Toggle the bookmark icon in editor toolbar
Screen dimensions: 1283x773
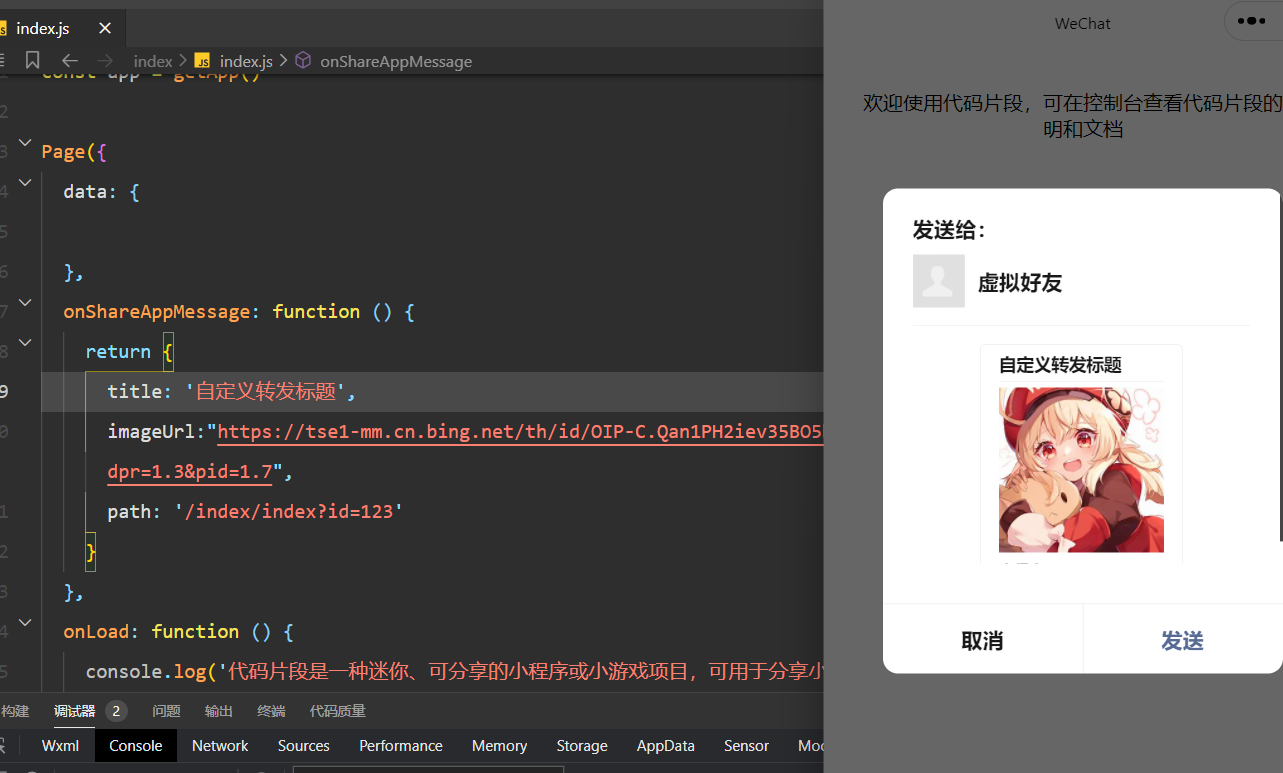point(33,61)
